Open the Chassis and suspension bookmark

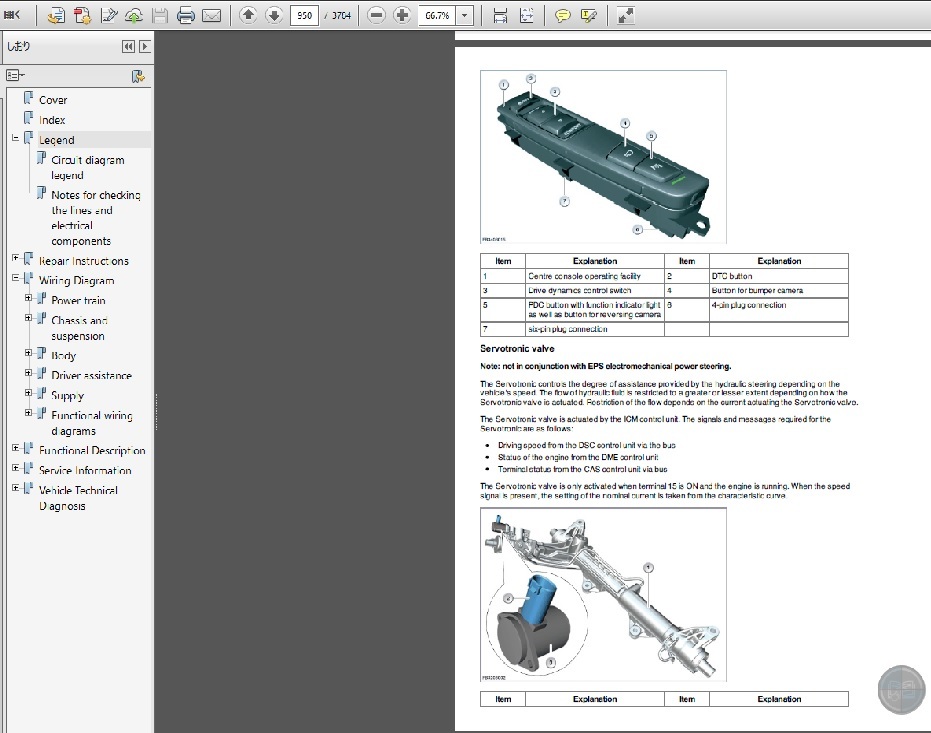[x=79, y=328]
